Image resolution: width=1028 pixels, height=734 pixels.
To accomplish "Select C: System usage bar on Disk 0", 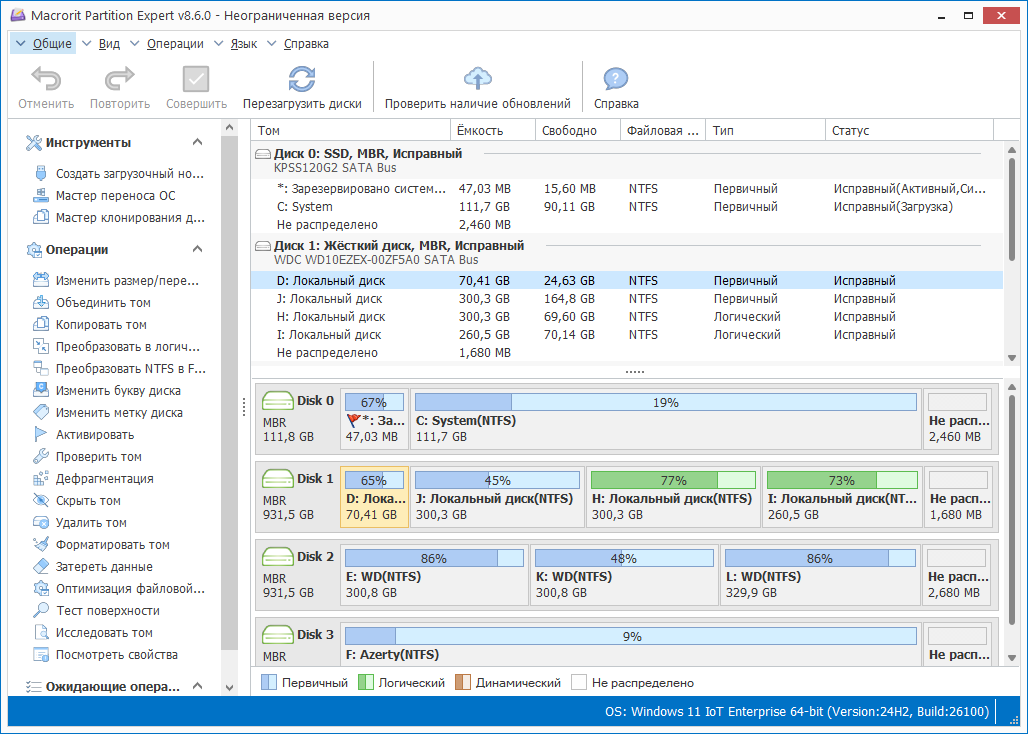I will [x=665, y=402].
